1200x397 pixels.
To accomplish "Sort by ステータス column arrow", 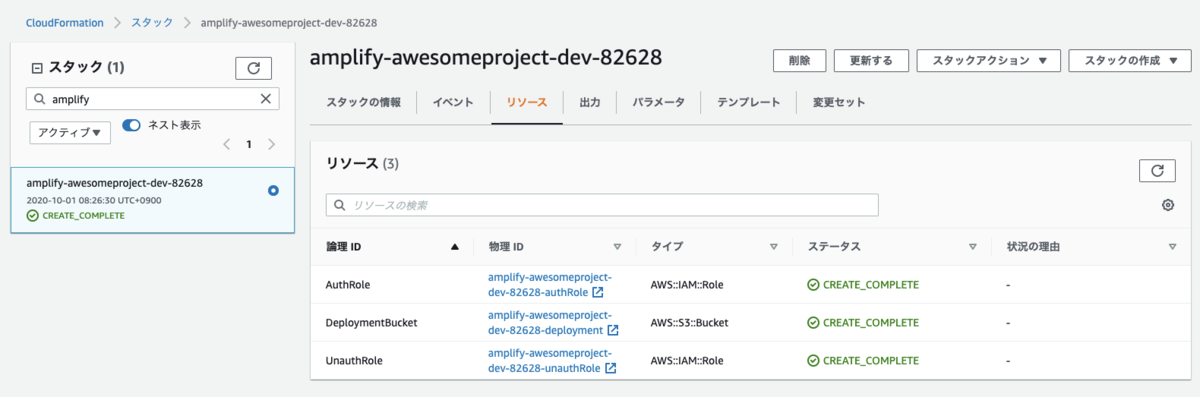I will [973, 246].
